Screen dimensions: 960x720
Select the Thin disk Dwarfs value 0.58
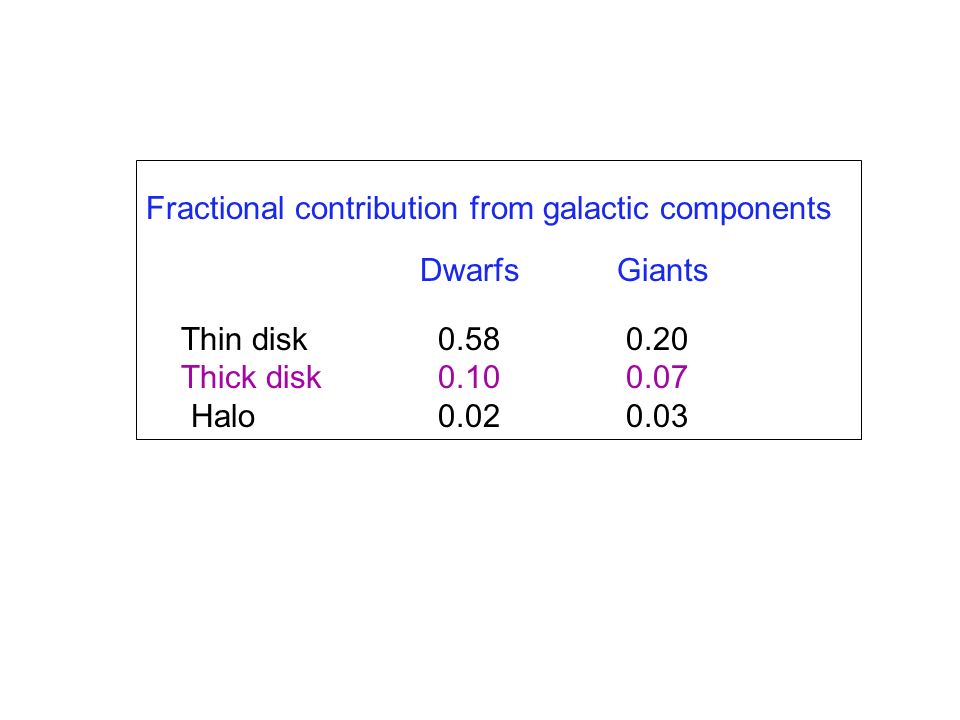coord(468,339)
